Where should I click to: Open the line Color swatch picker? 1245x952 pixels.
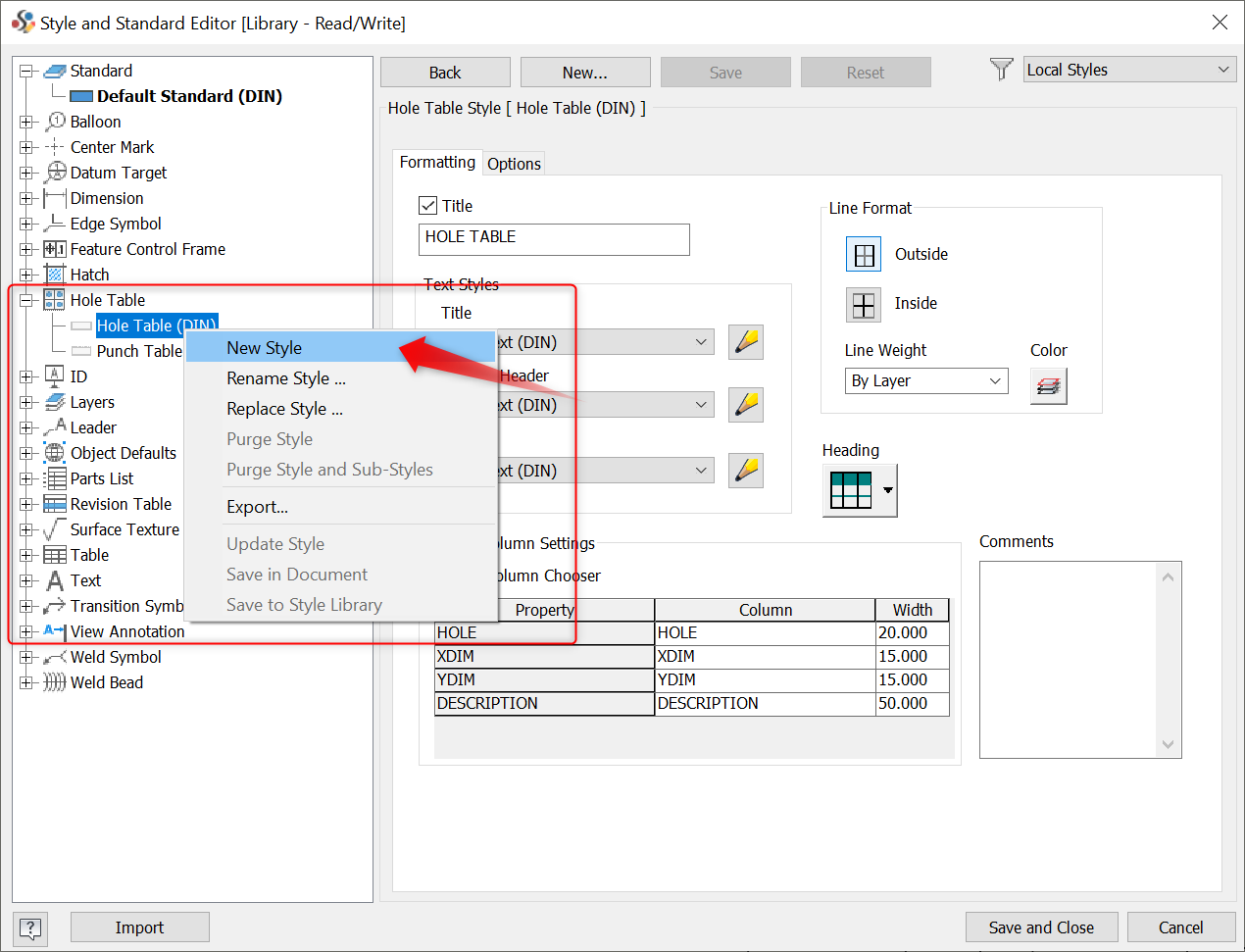(x=1049, y=385)
